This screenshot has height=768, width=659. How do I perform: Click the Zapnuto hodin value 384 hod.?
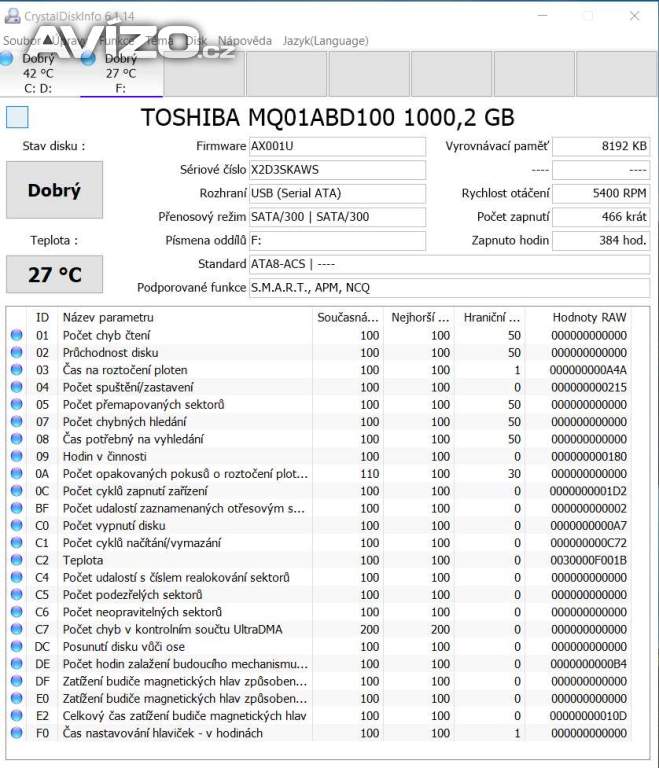pyautogui.click(x=601, y=240)
